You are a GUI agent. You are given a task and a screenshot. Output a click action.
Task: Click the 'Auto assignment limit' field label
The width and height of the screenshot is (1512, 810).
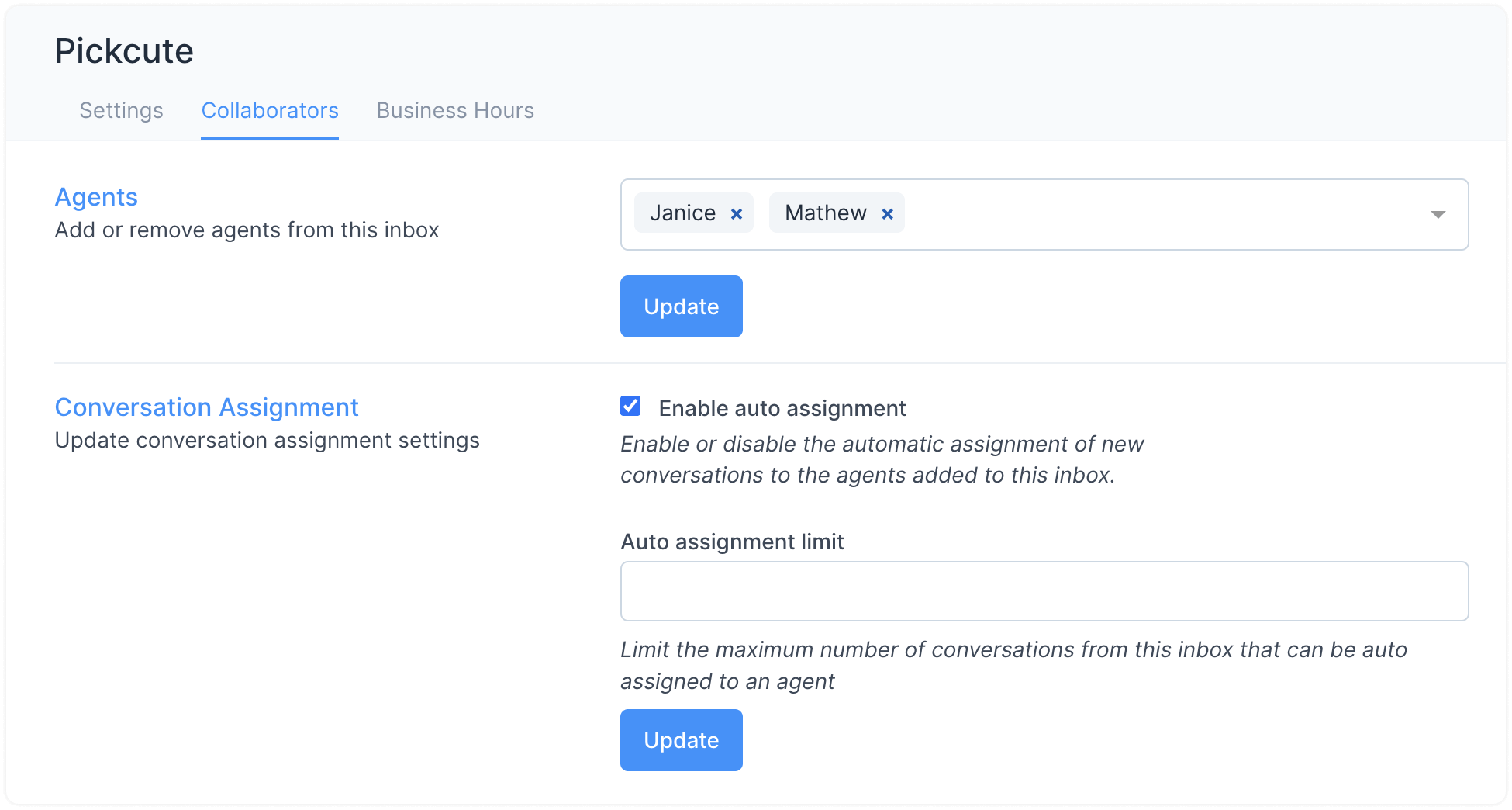point(732,542)
